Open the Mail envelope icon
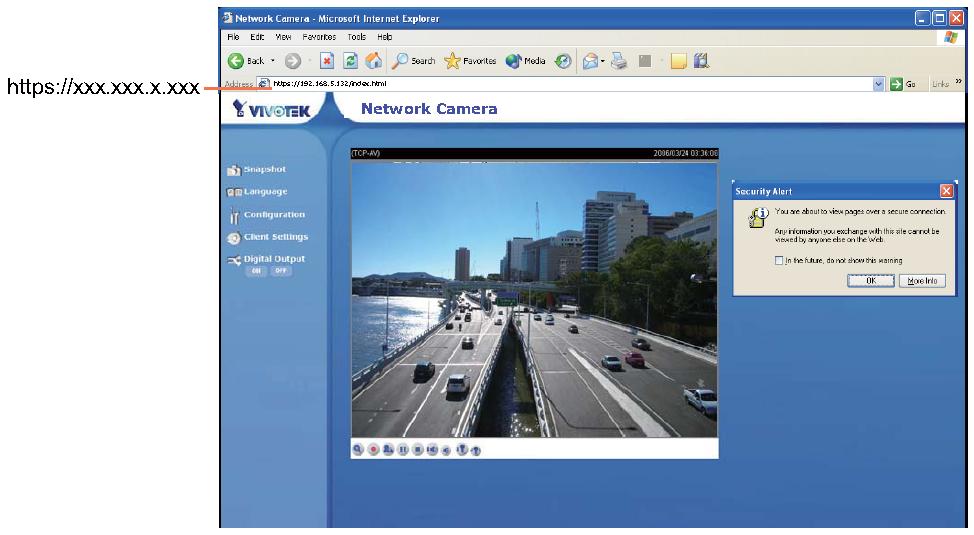This screenshot has width=974, height=535. pyautogui.click(x=590, y=61)
